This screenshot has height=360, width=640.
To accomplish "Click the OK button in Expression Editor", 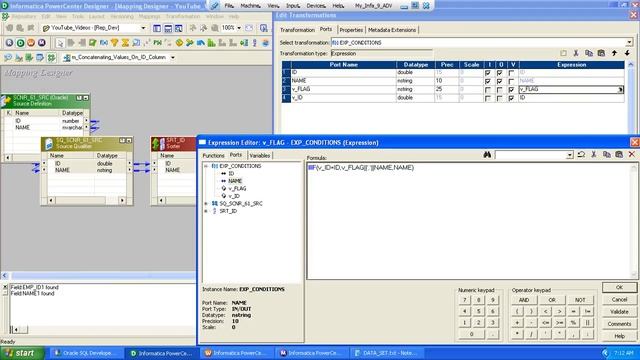I will (x=619, y=287).
